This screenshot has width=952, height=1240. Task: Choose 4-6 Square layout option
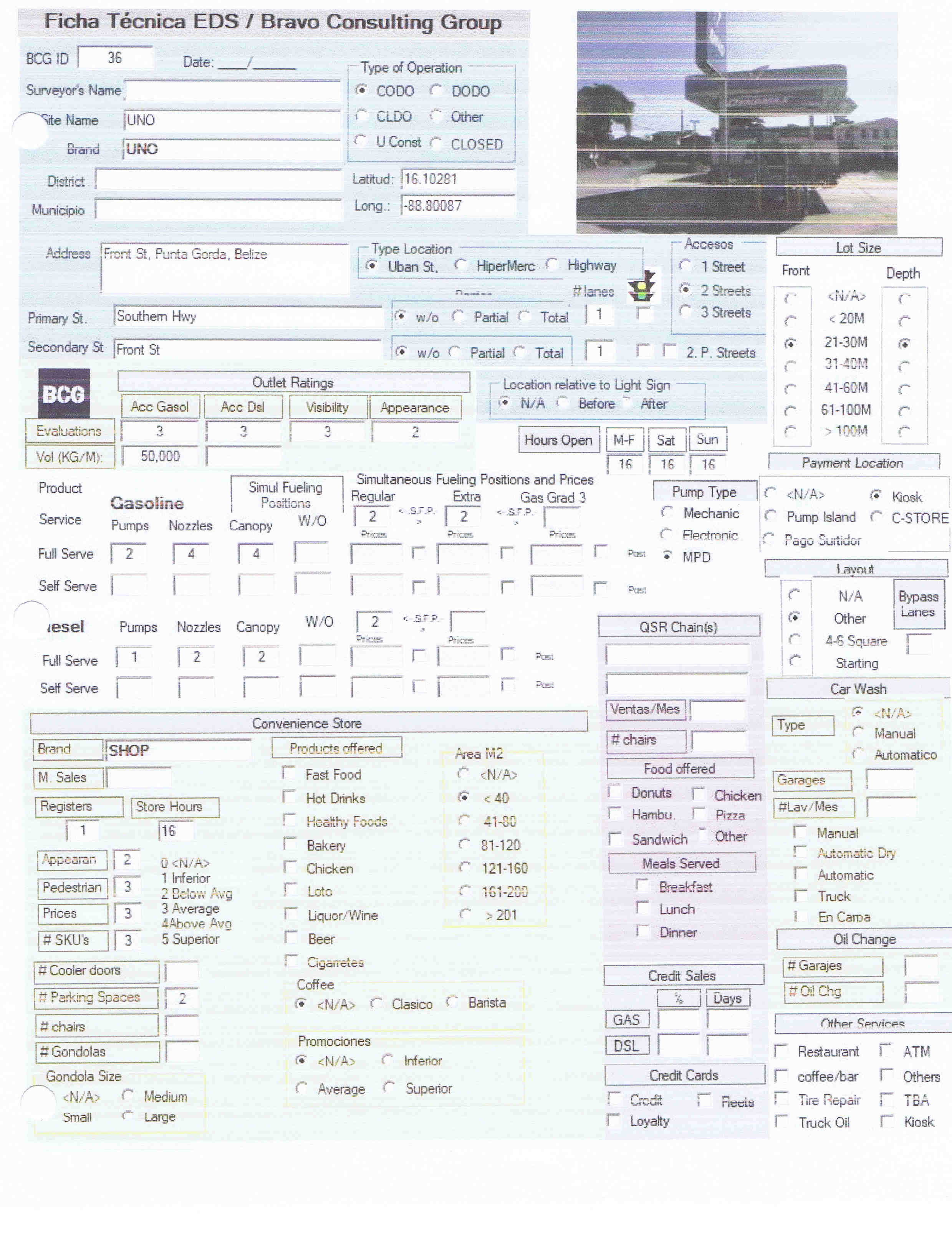point(795,640)
